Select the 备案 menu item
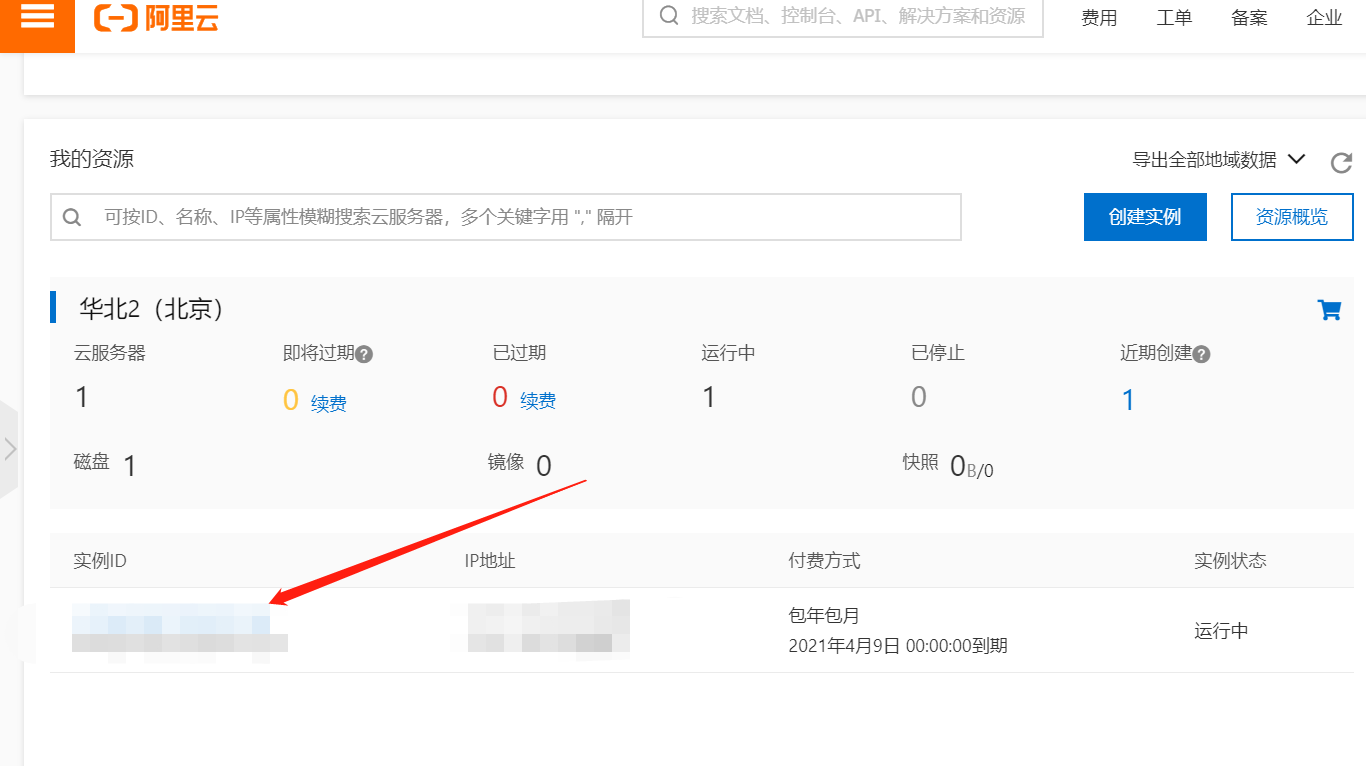Screen dimensions: 1366x766 point(1248,17)
